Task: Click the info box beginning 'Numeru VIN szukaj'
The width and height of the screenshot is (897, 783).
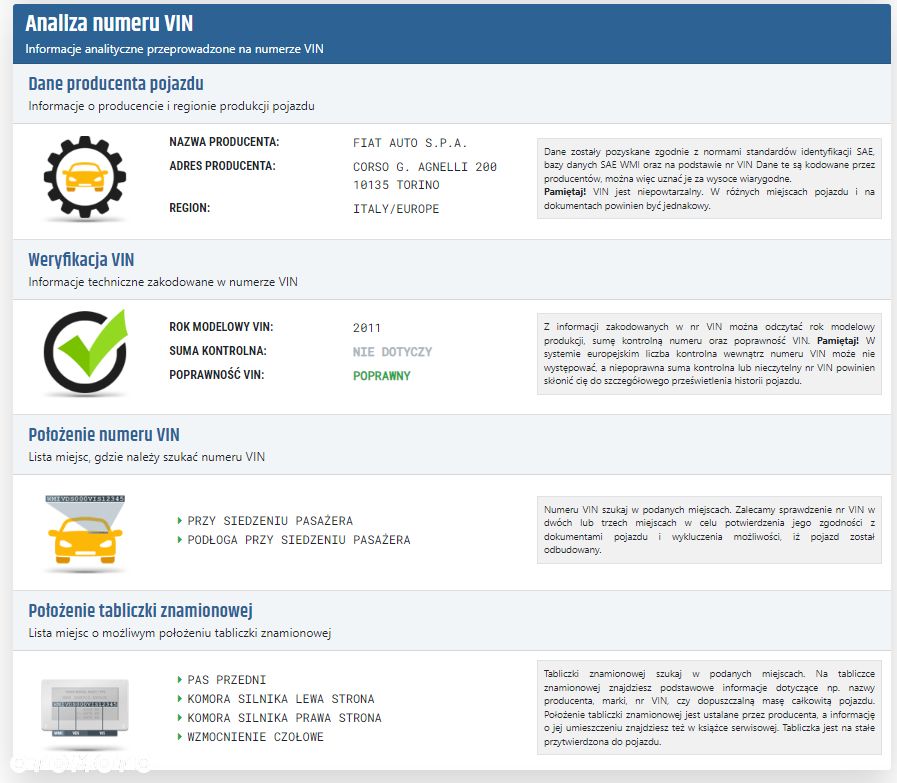Action: click(x=709, y=530)
